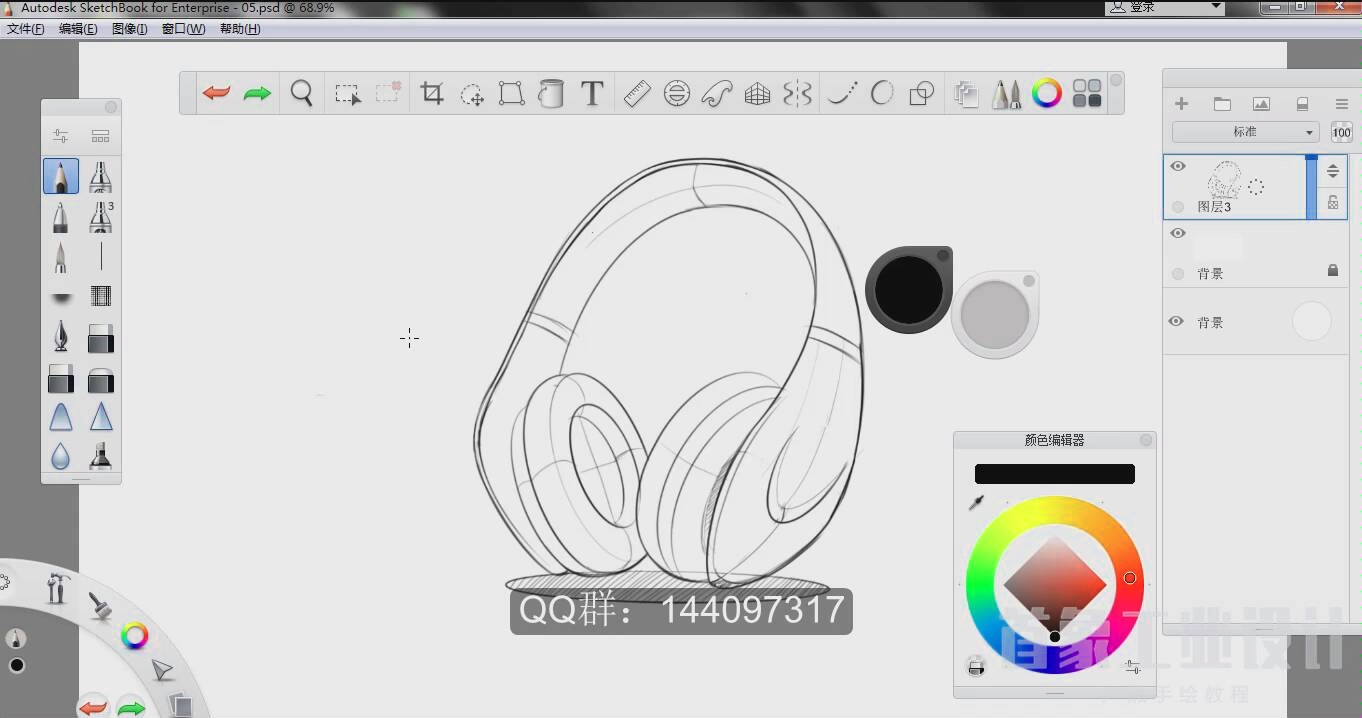Click the layer opacity 100 box
The width and height of the screenshot is (1362, 718).
click(x=1341, y=132)
